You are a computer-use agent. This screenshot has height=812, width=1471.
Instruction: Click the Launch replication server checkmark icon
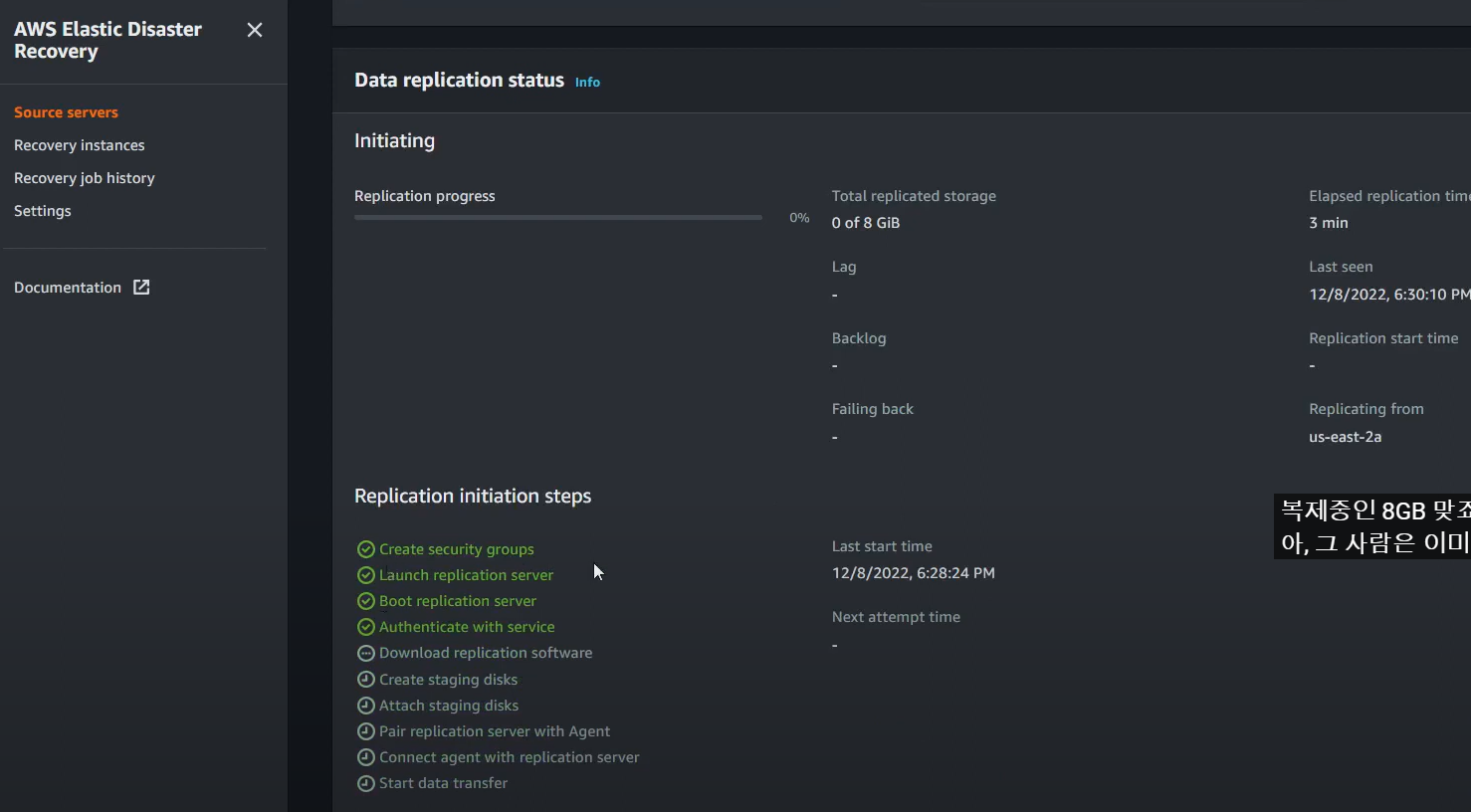point(365,575)
